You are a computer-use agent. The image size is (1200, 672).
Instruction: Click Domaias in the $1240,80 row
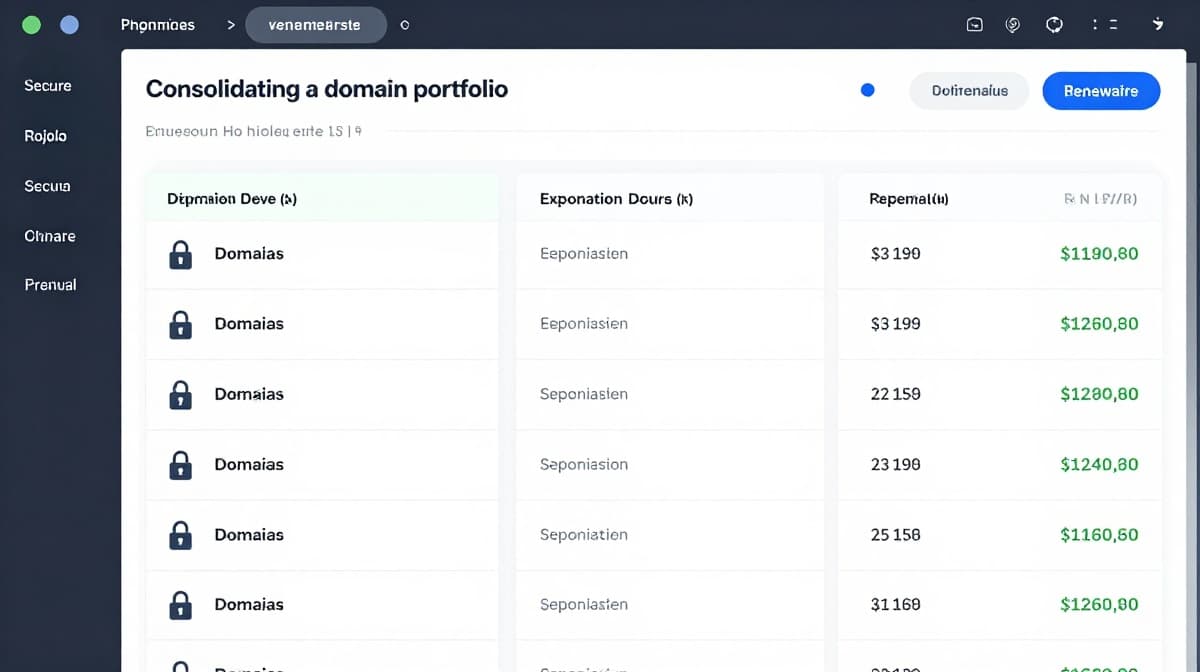(x=249, y=465)
